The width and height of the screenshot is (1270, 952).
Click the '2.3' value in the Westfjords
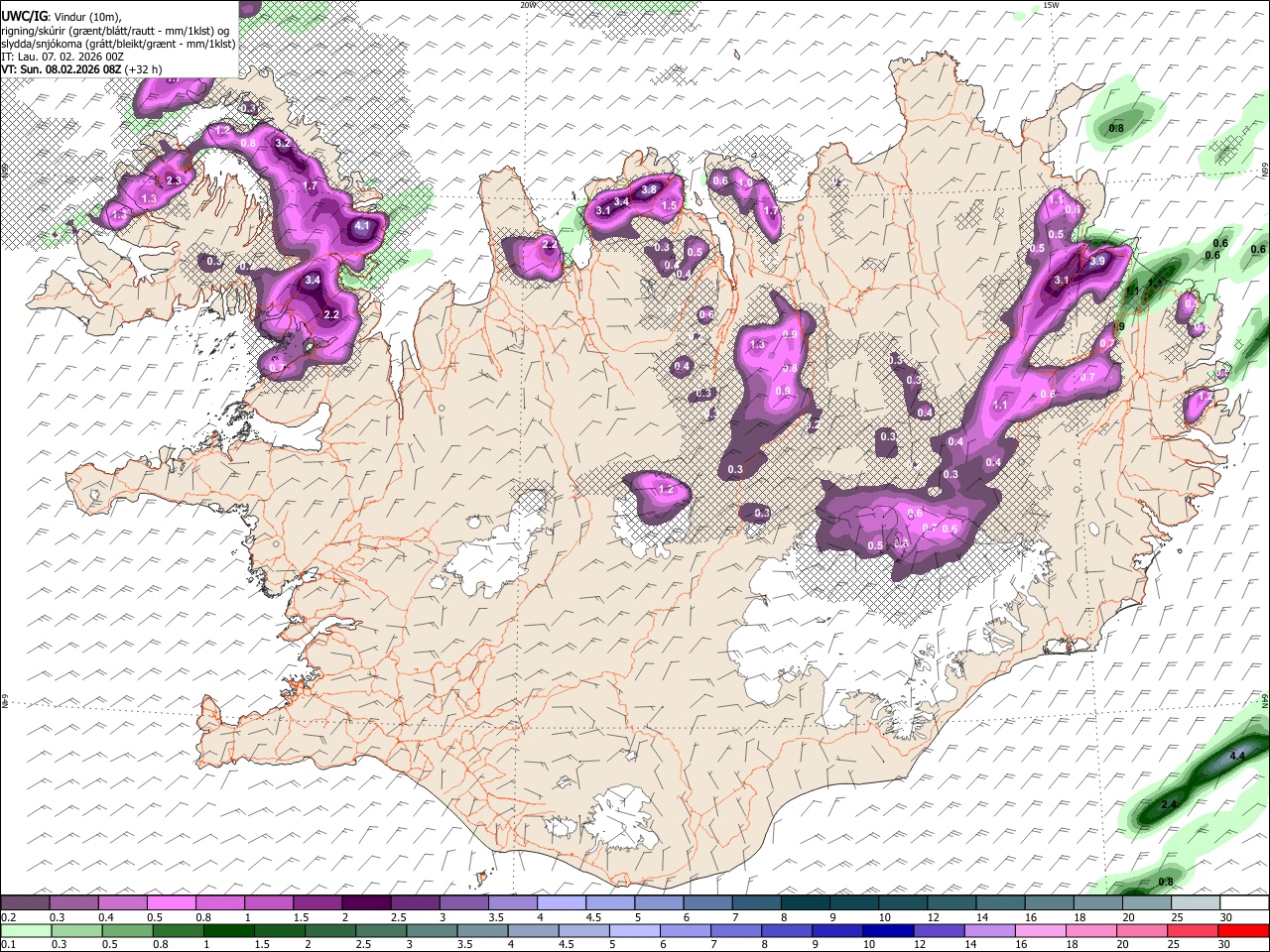(x=174, y=179)
